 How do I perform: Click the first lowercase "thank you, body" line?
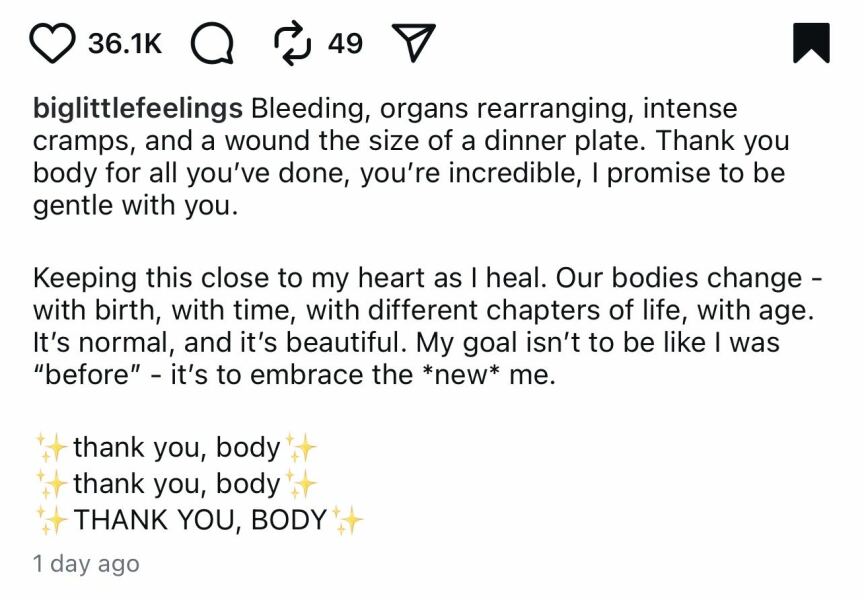pos(176,446)
